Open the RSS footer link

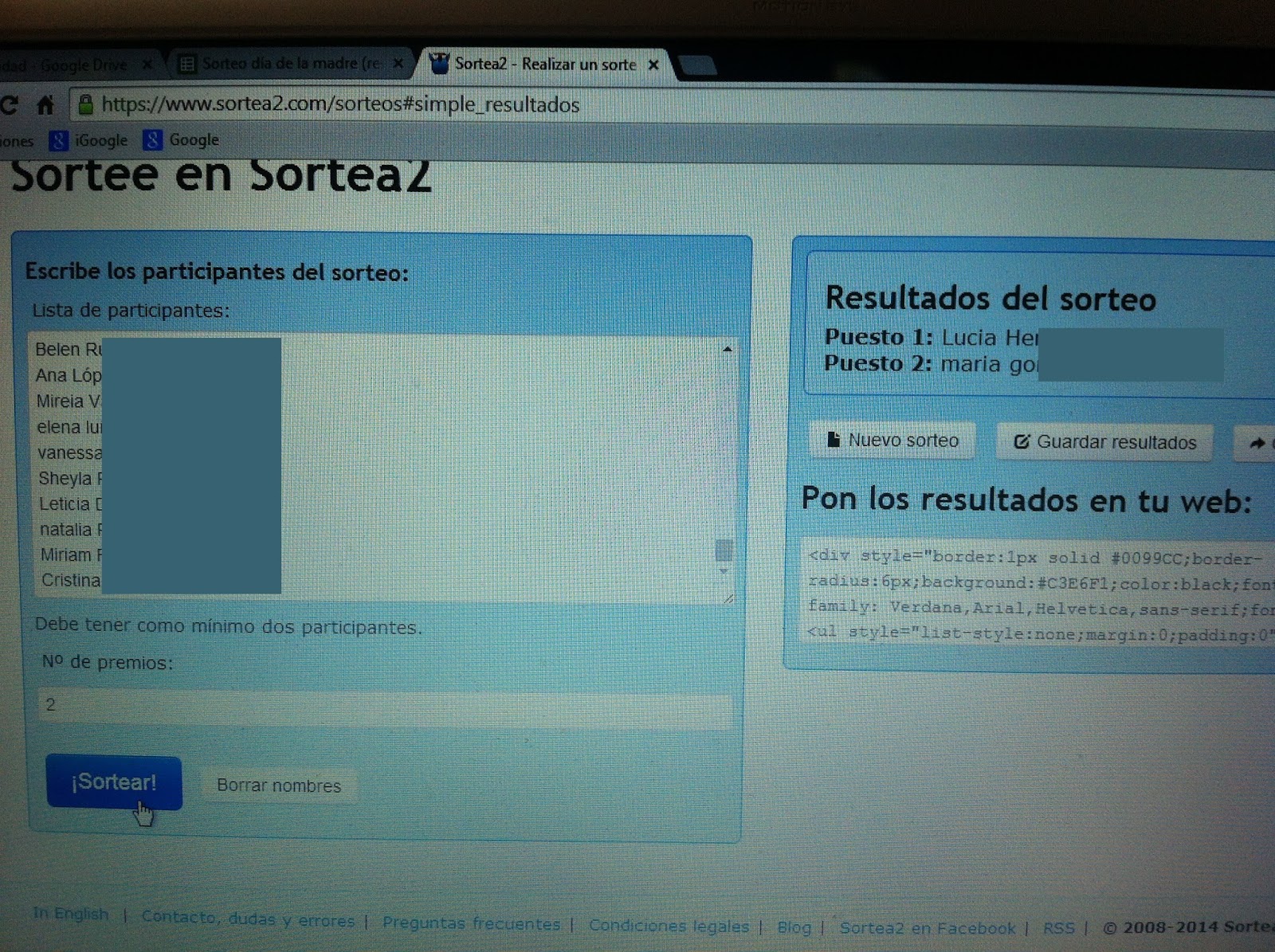pyautogui.click(x=1058, y=928)
